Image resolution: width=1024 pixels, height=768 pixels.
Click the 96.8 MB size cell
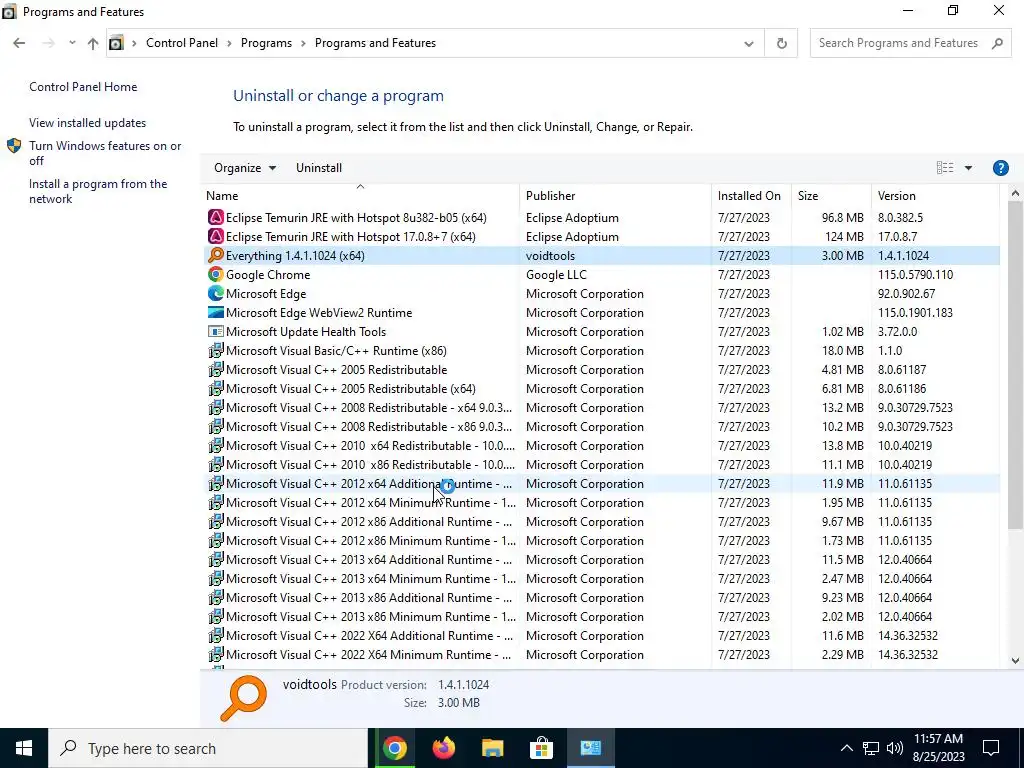tap(842, 217)
